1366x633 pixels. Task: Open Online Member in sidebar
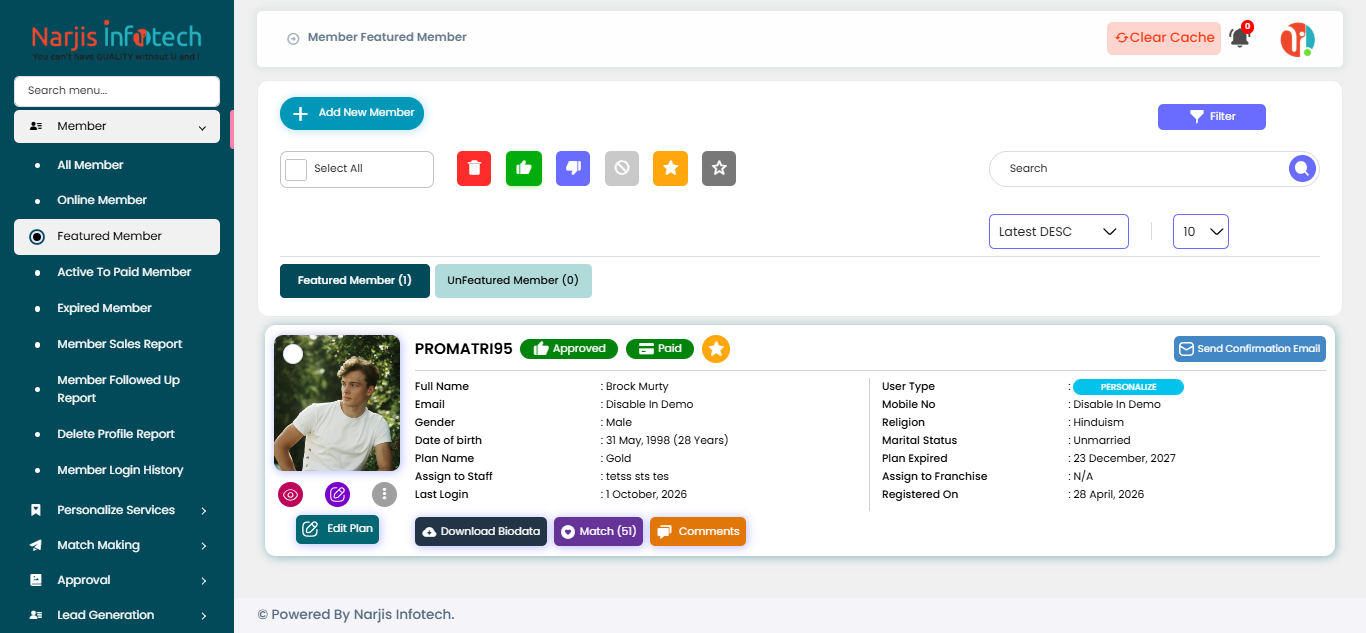tap(102, 200)
